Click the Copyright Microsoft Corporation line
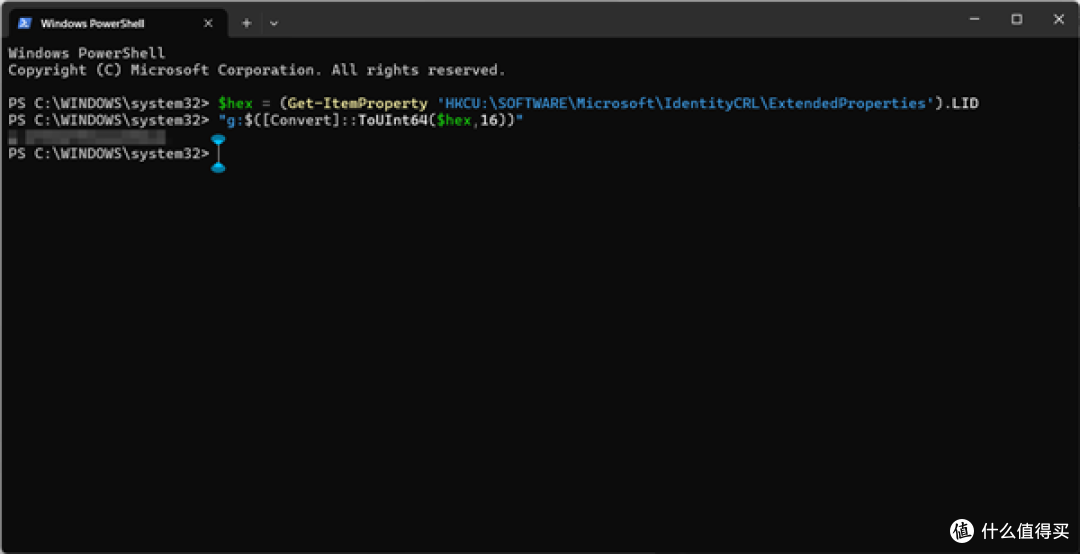Viewport: 1080px width, 554px height. [256, 70]
